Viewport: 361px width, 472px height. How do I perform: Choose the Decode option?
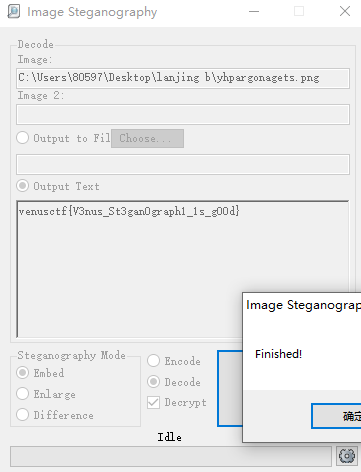(x=154, y=382)
